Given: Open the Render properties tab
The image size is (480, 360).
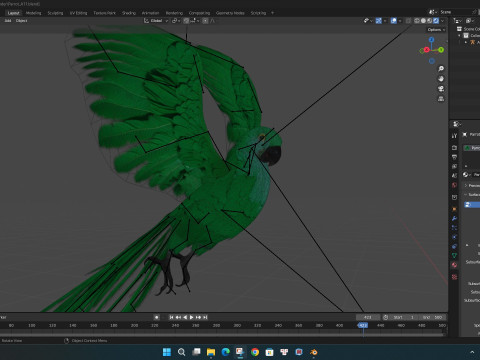Looking at the screenshot, I should coord(454,148).
